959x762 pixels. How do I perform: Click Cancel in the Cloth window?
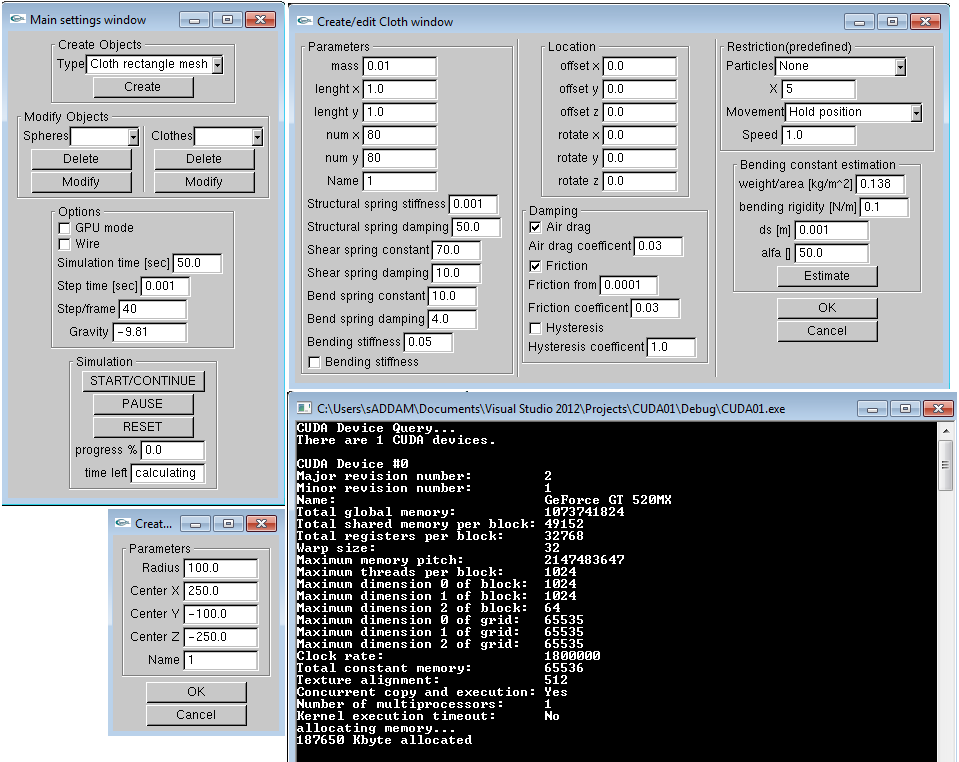[827, 331]
